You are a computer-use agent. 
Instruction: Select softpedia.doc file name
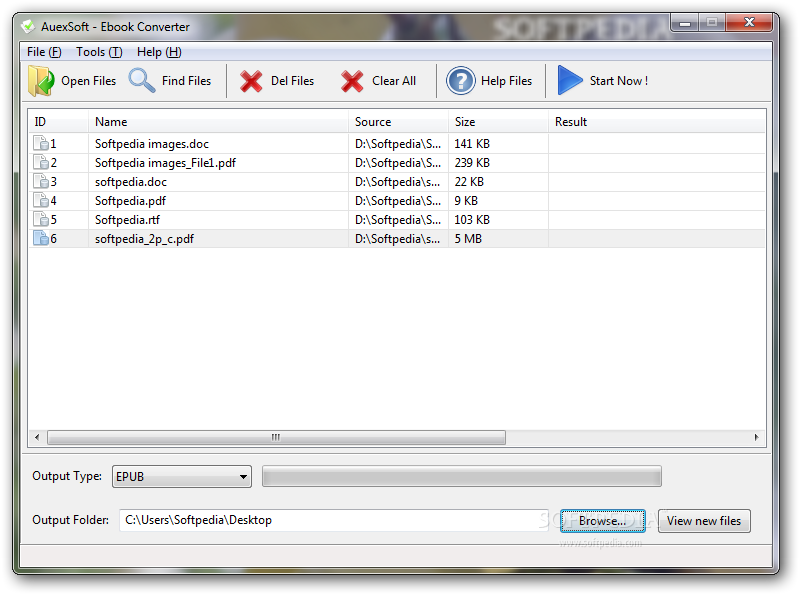[x=131, y=182]
